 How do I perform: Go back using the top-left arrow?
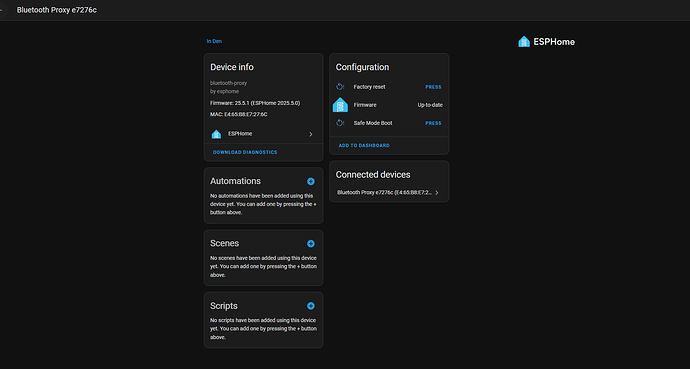(x=2, y=10)
